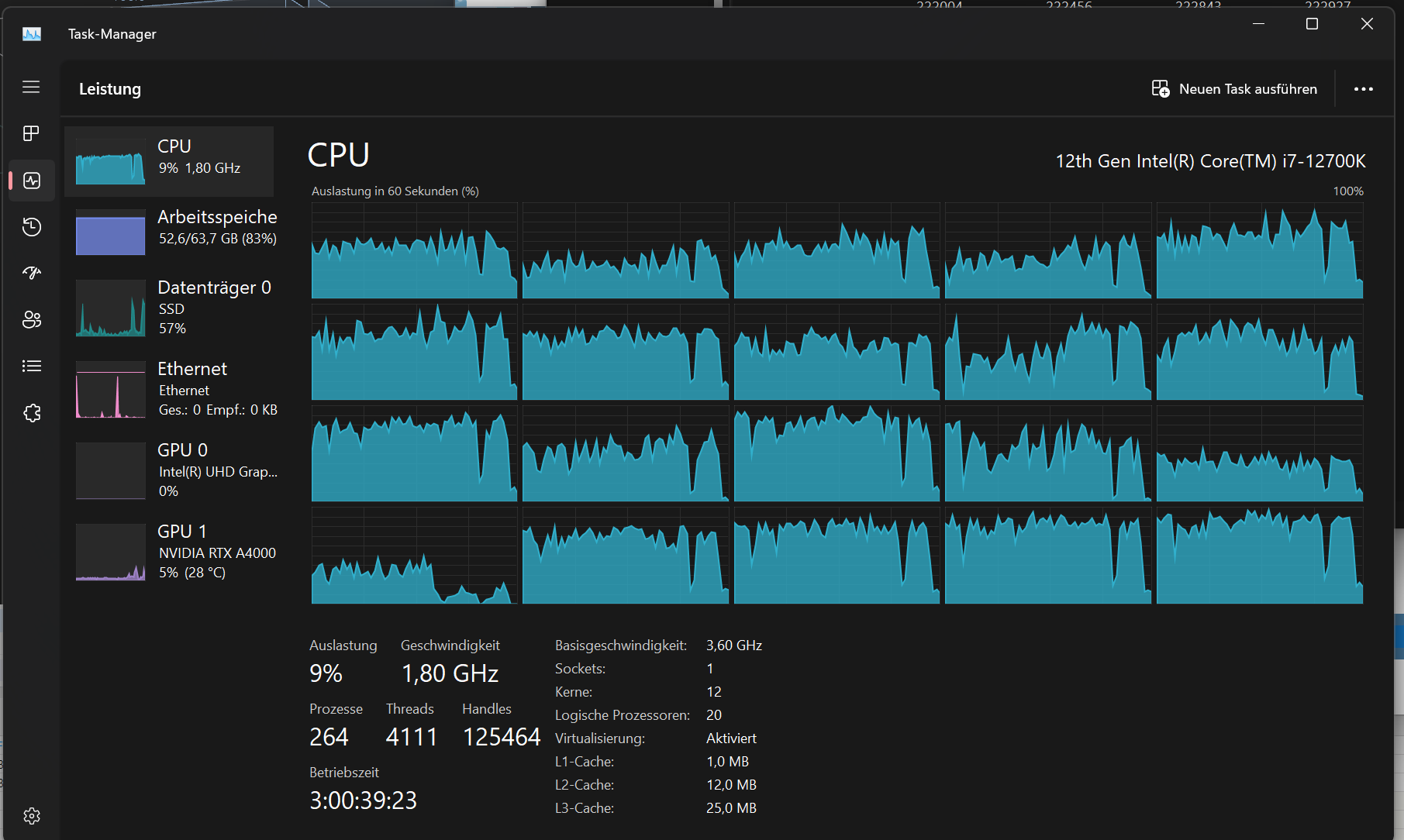Viewport: 1404px width, 840px height.
Task: Click the Auslastung in 60 Sekunden label
Action: click(x=395, y=191)
